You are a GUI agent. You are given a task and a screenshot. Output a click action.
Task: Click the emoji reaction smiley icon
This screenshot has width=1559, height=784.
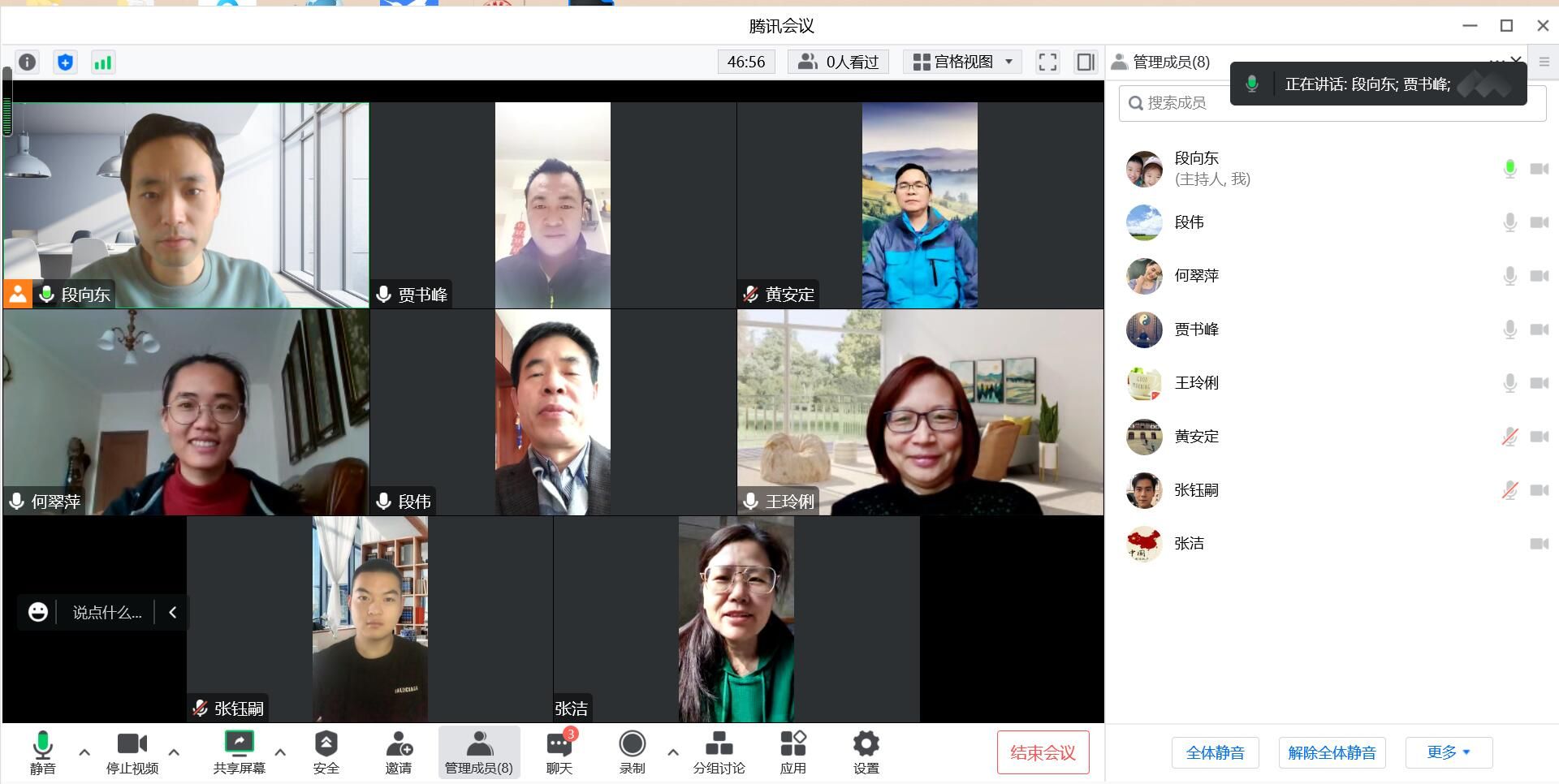pos(37,612)
